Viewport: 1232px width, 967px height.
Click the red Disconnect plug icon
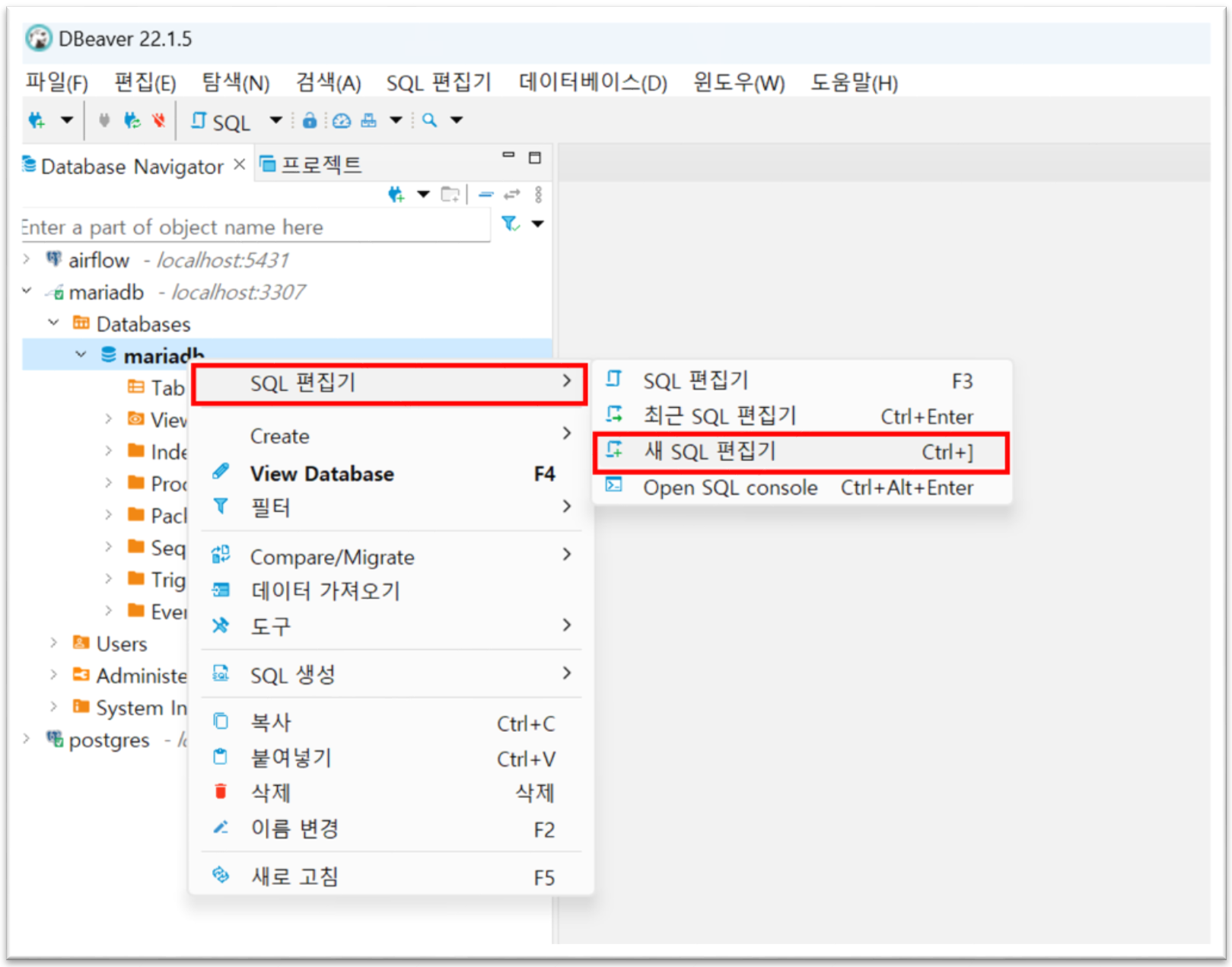pyautogui.click(x=158, y=119)
